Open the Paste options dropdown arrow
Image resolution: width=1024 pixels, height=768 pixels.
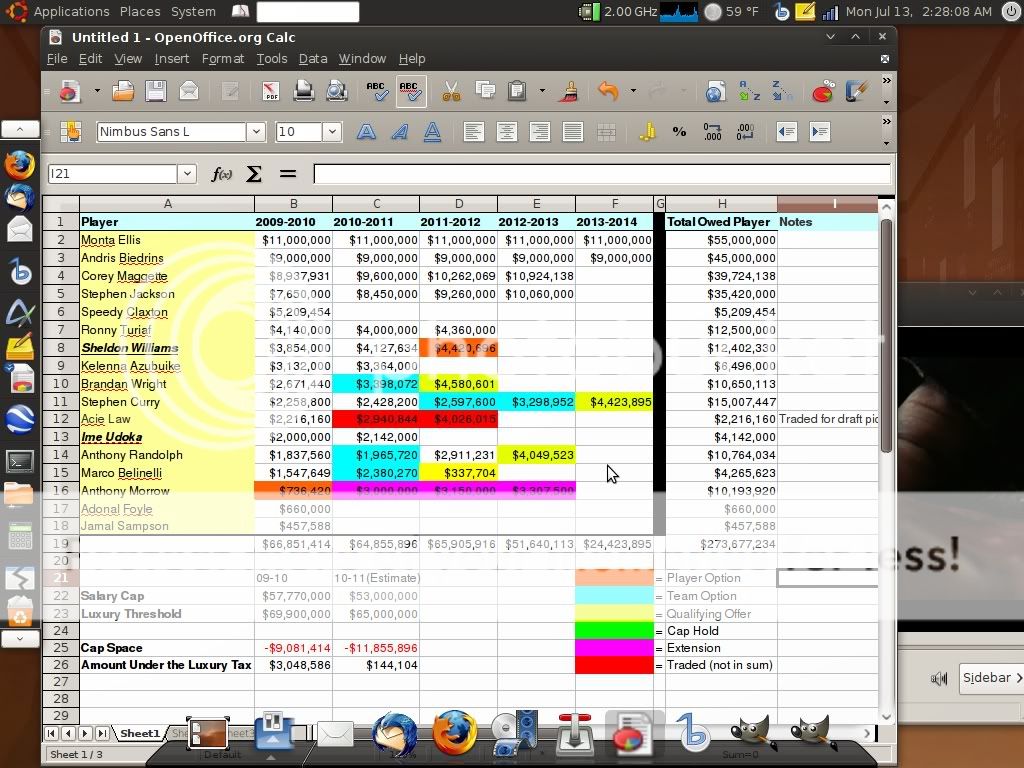tap(542, 91)
